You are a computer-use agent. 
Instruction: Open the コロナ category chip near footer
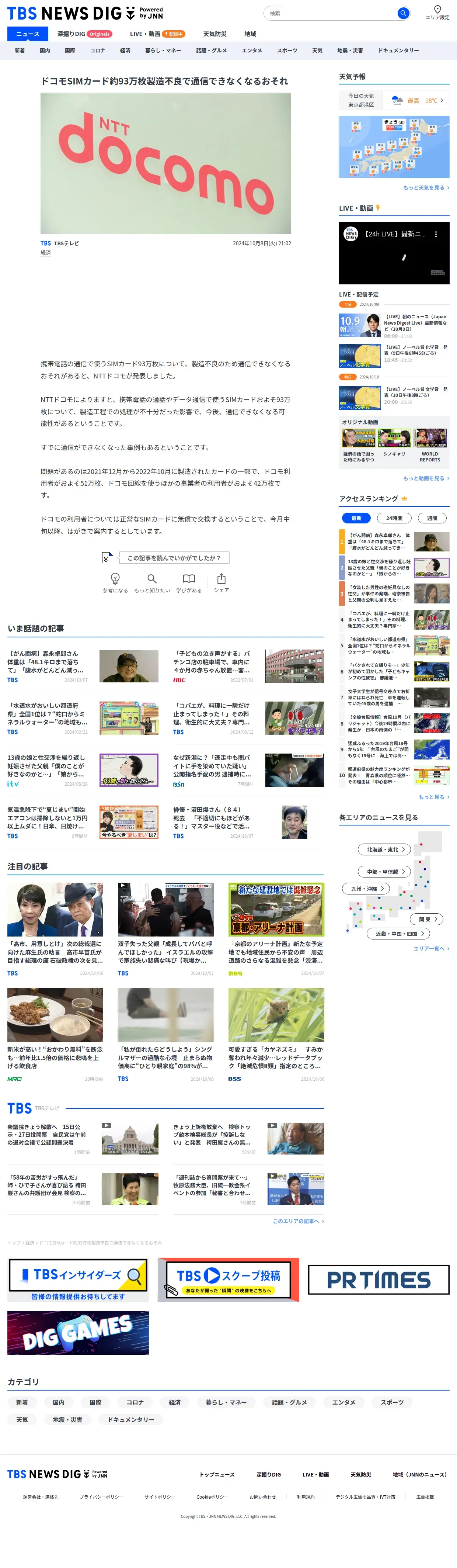pos(135,1402)
